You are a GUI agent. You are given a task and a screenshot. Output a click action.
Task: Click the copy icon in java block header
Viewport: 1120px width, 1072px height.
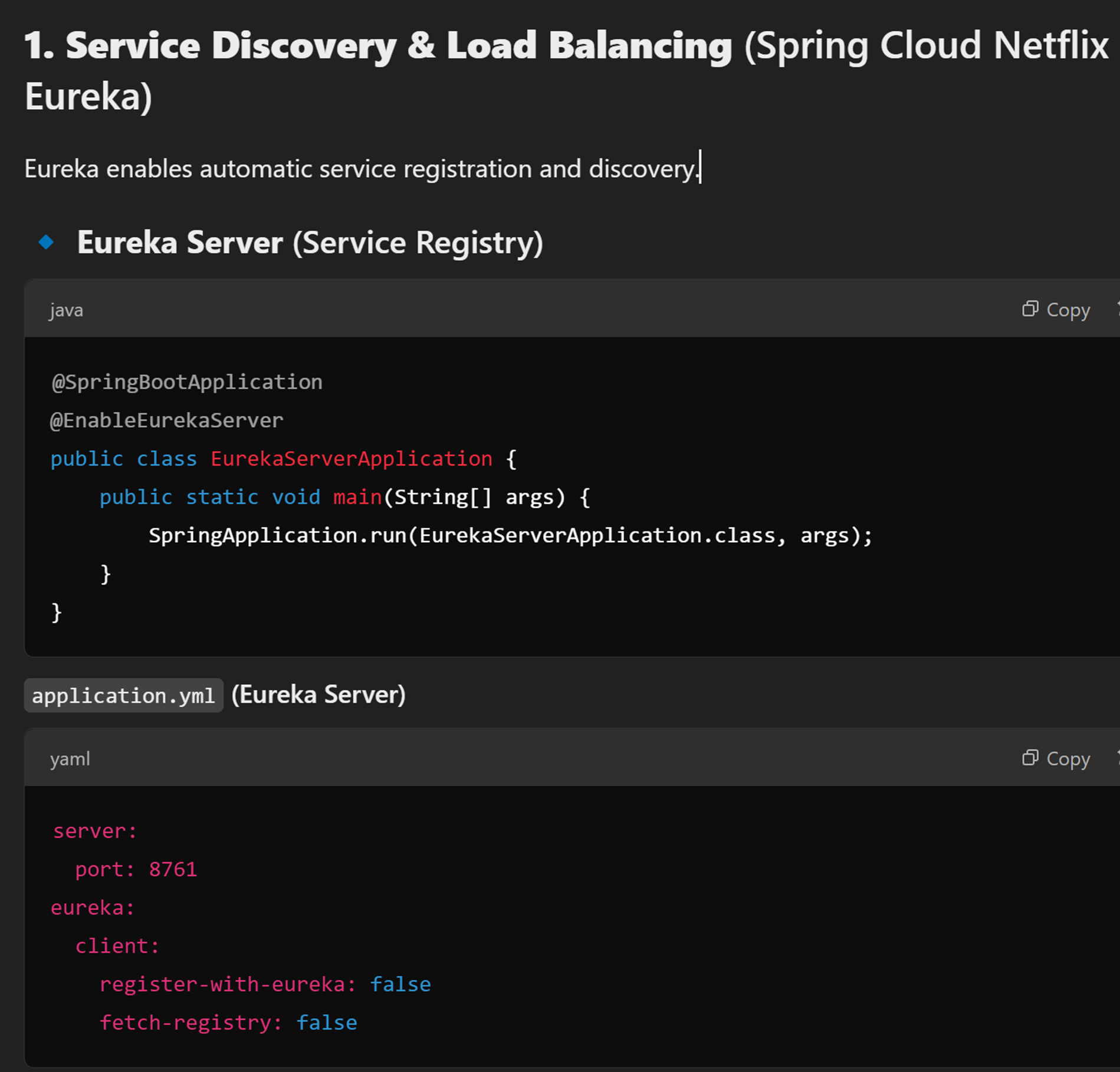pyautogui.click(x=1030, y=309)
